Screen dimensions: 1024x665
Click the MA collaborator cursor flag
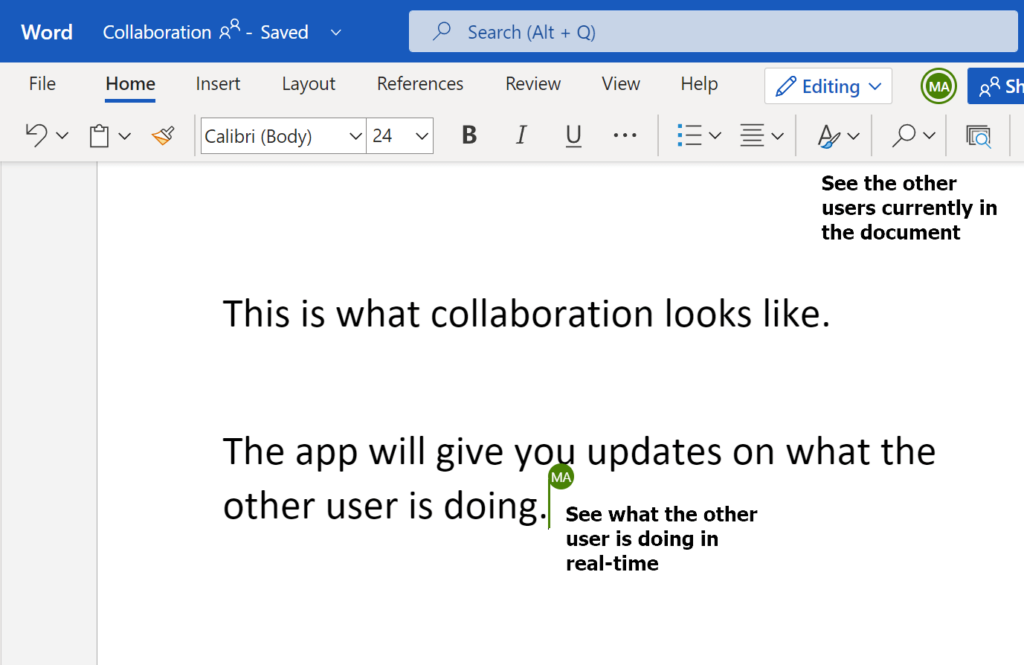561,477
